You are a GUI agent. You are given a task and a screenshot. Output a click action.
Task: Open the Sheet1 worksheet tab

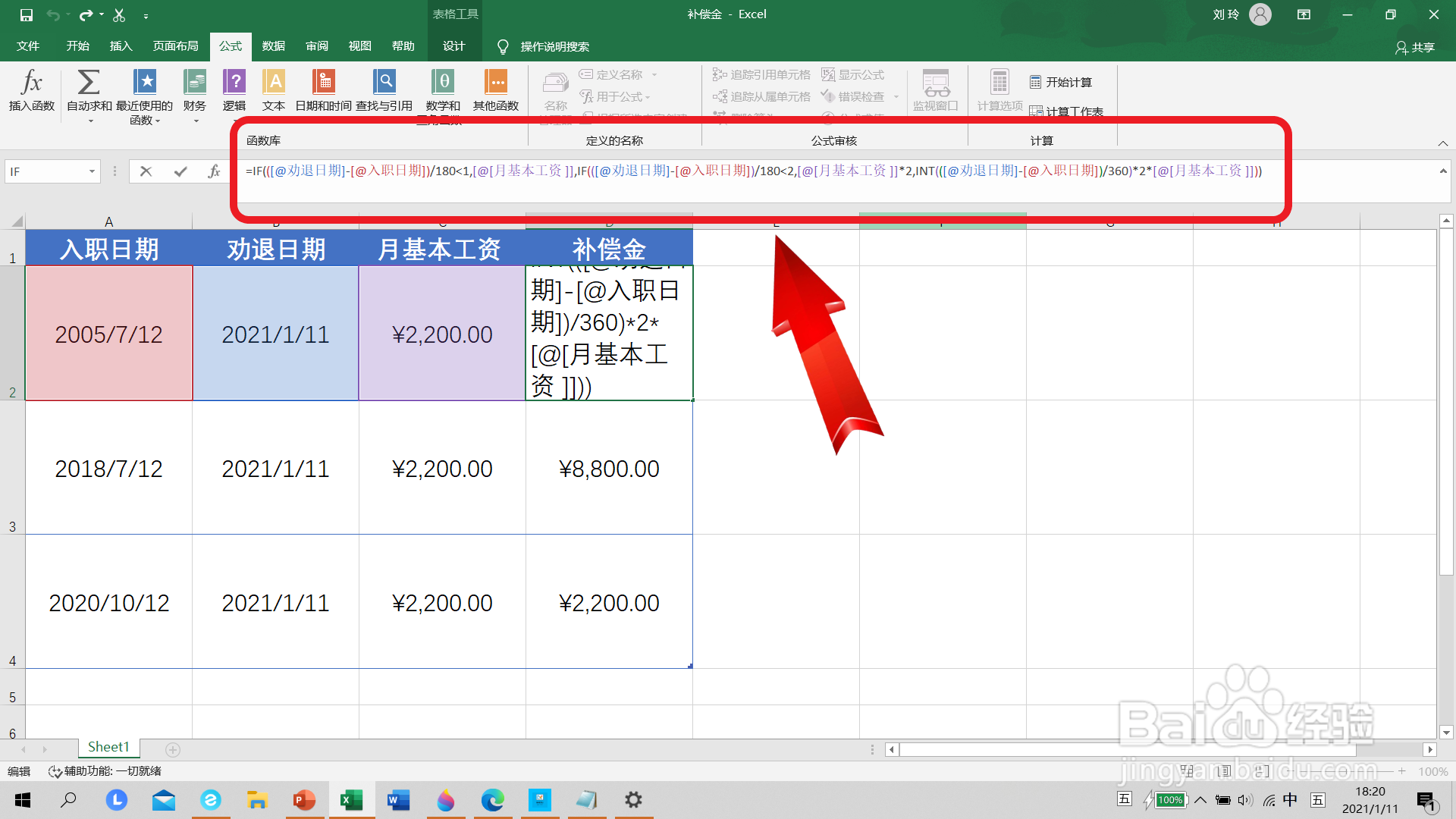tap(108, 747)
